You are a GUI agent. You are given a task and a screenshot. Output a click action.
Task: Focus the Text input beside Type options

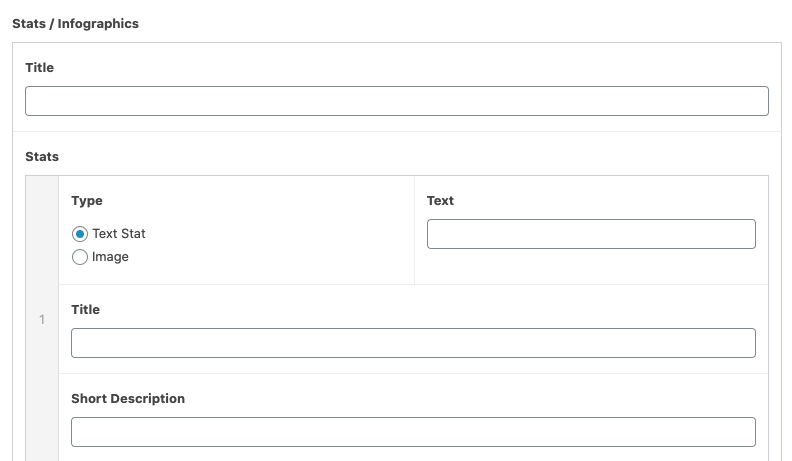point(591,234)
